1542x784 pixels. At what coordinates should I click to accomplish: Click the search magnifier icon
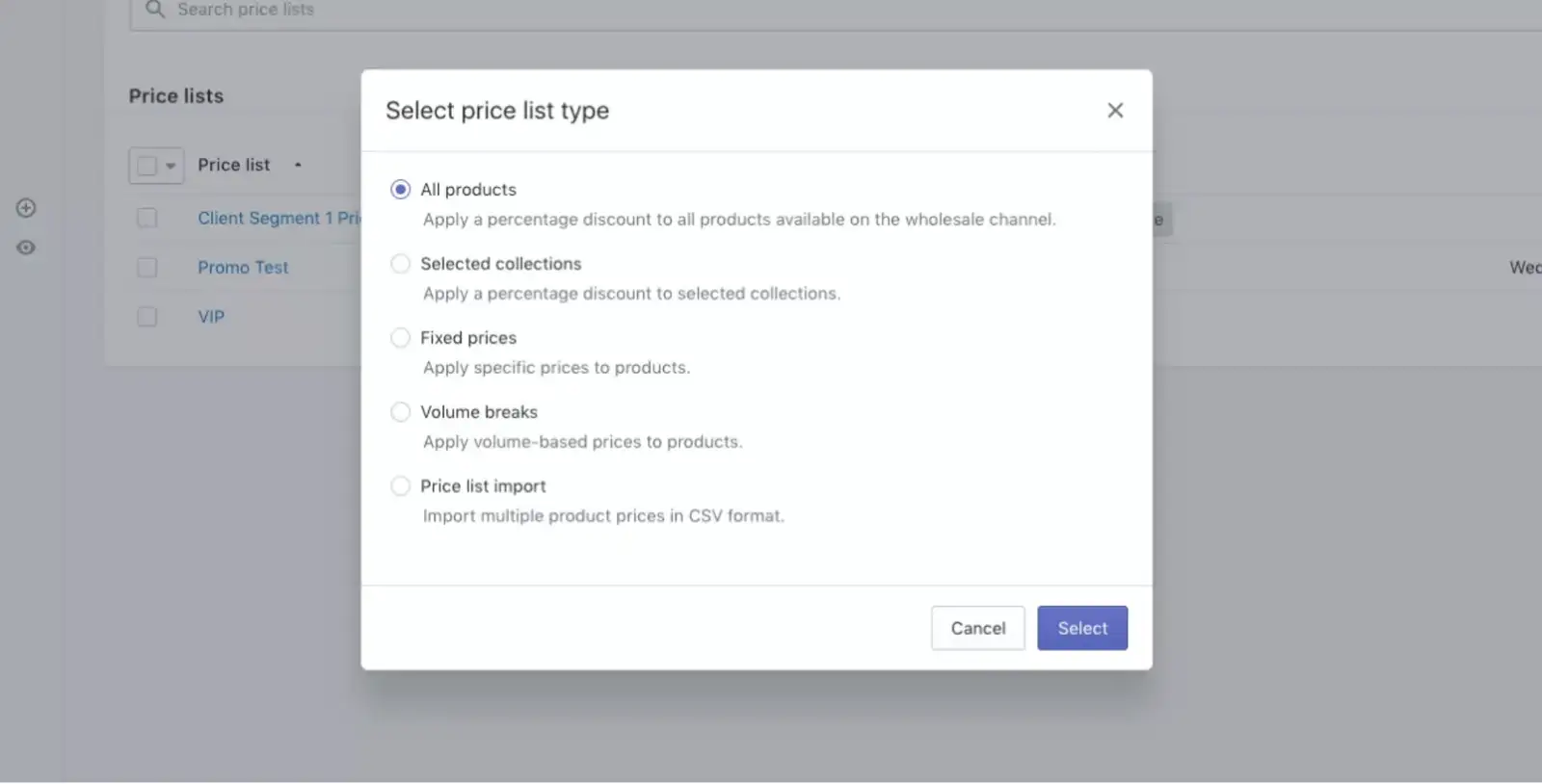[x=154, y=10]
